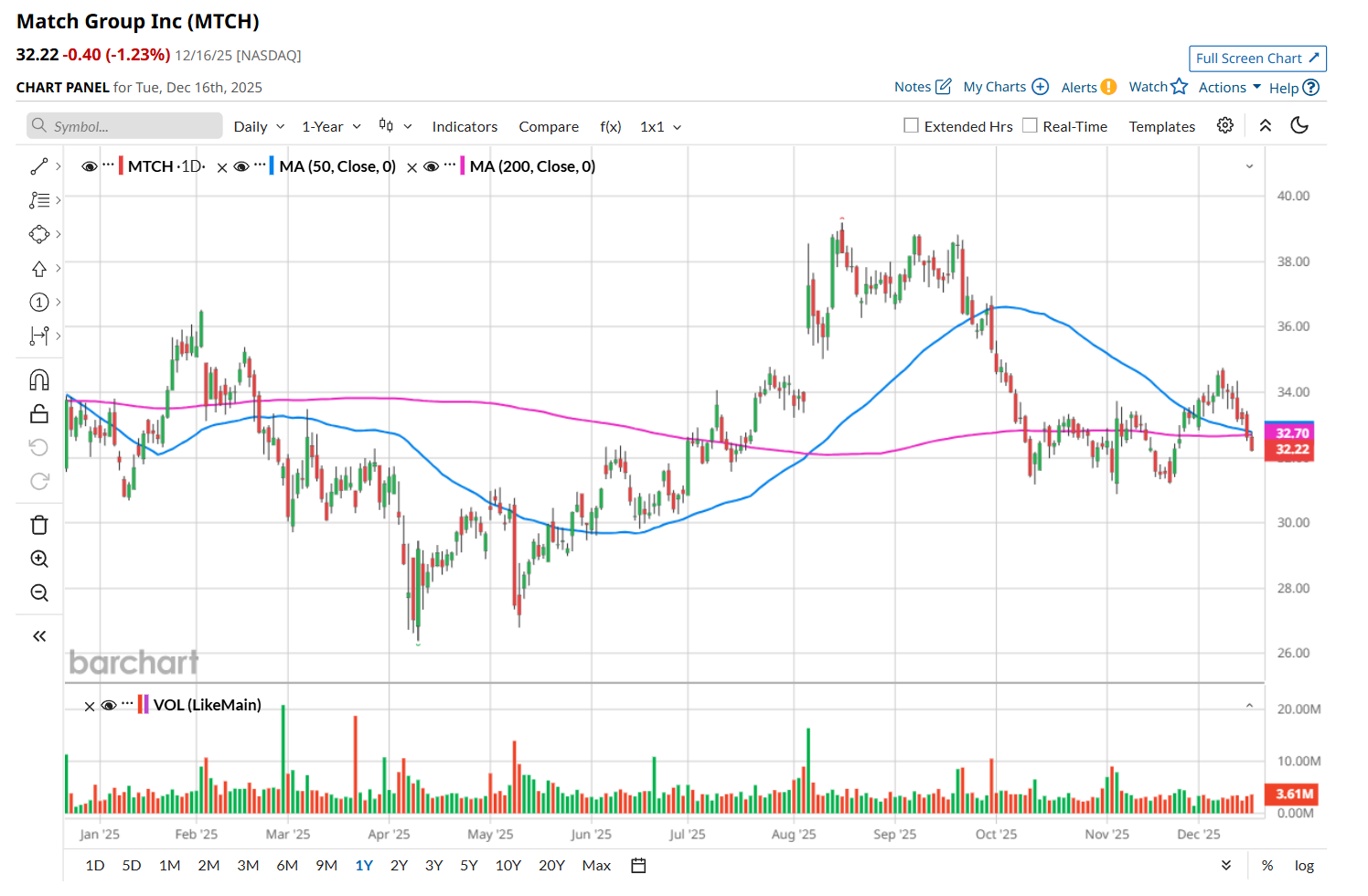Click the MA 200 magenta color swatch
1368x896 pixels.
click(x=463, y=166)
